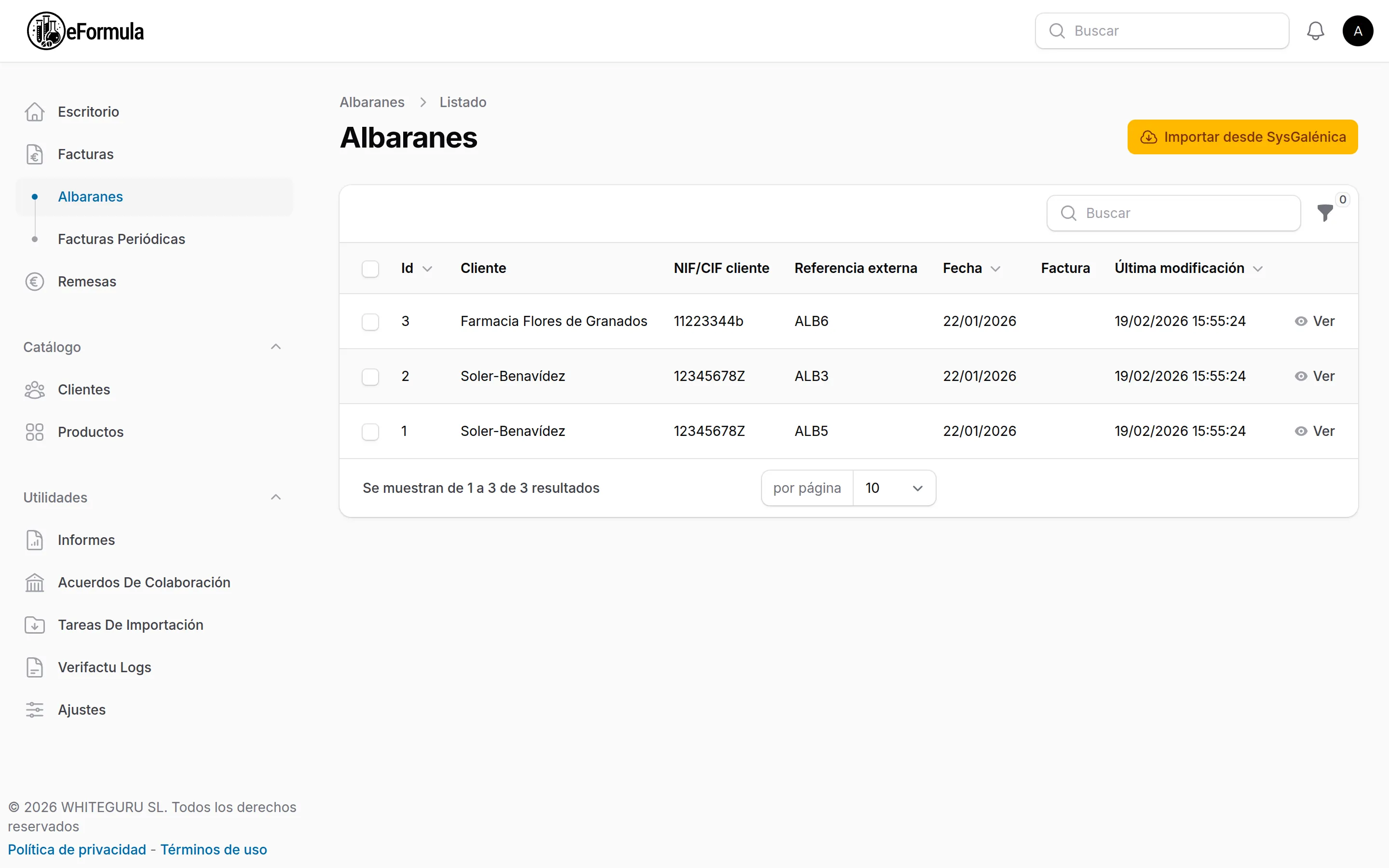Image resolution: width=1389 pixels, height=868 pixels.
Task: Collapse the Catálogo section
Action: click(275, 347)
